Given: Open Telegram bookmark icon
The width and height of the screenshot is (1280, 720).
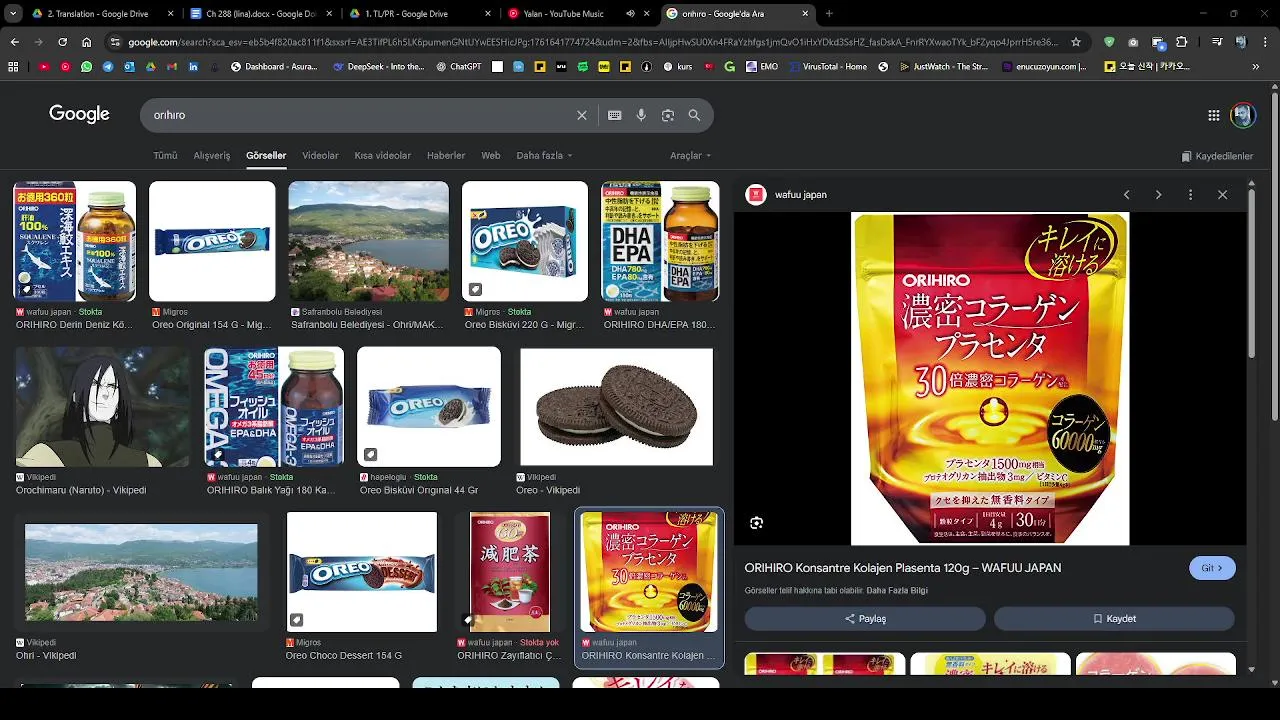Looking at the screenshot, I should coord(108,67).
